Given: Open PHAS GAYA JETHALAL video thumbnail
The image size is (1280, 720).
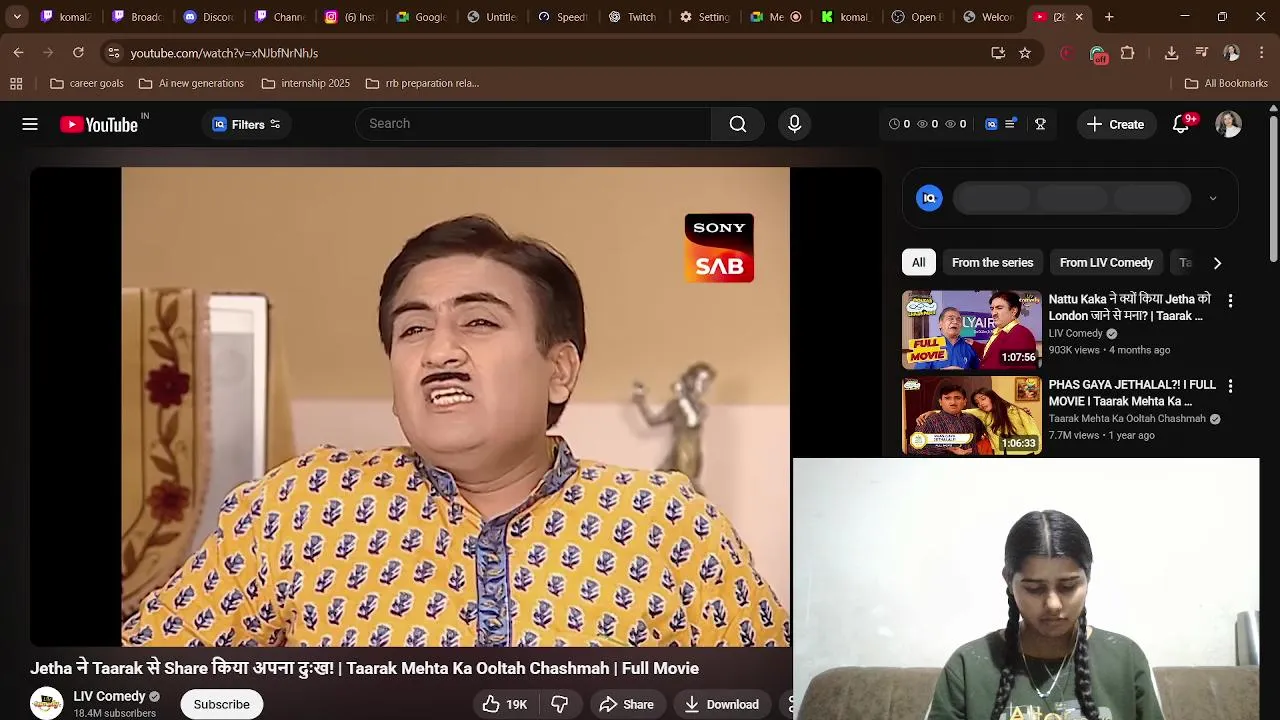Looking at the screenshot, I should [x=972, y=415].
